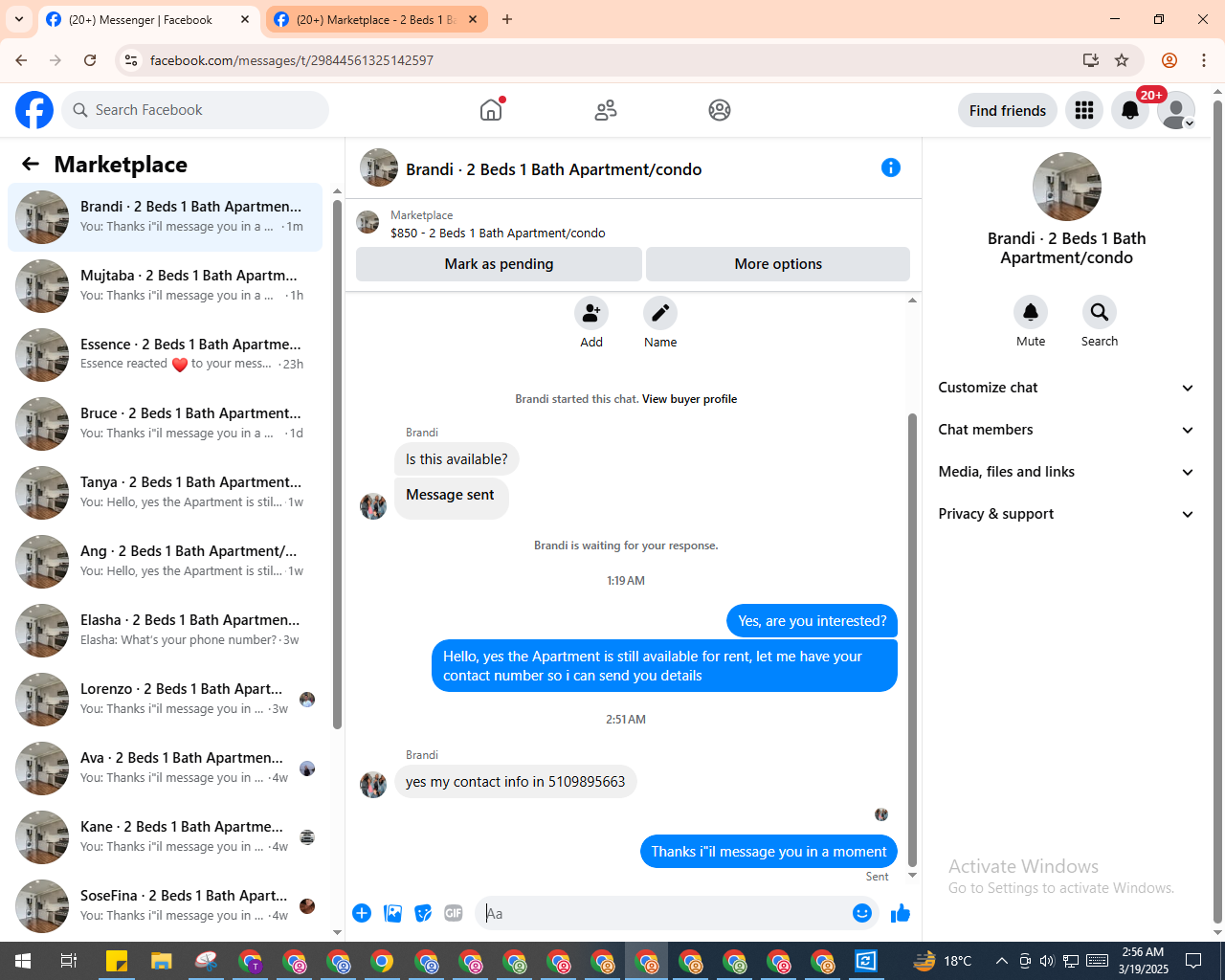
Task: Add people to the chat
Action: click(x=591, y=313)
